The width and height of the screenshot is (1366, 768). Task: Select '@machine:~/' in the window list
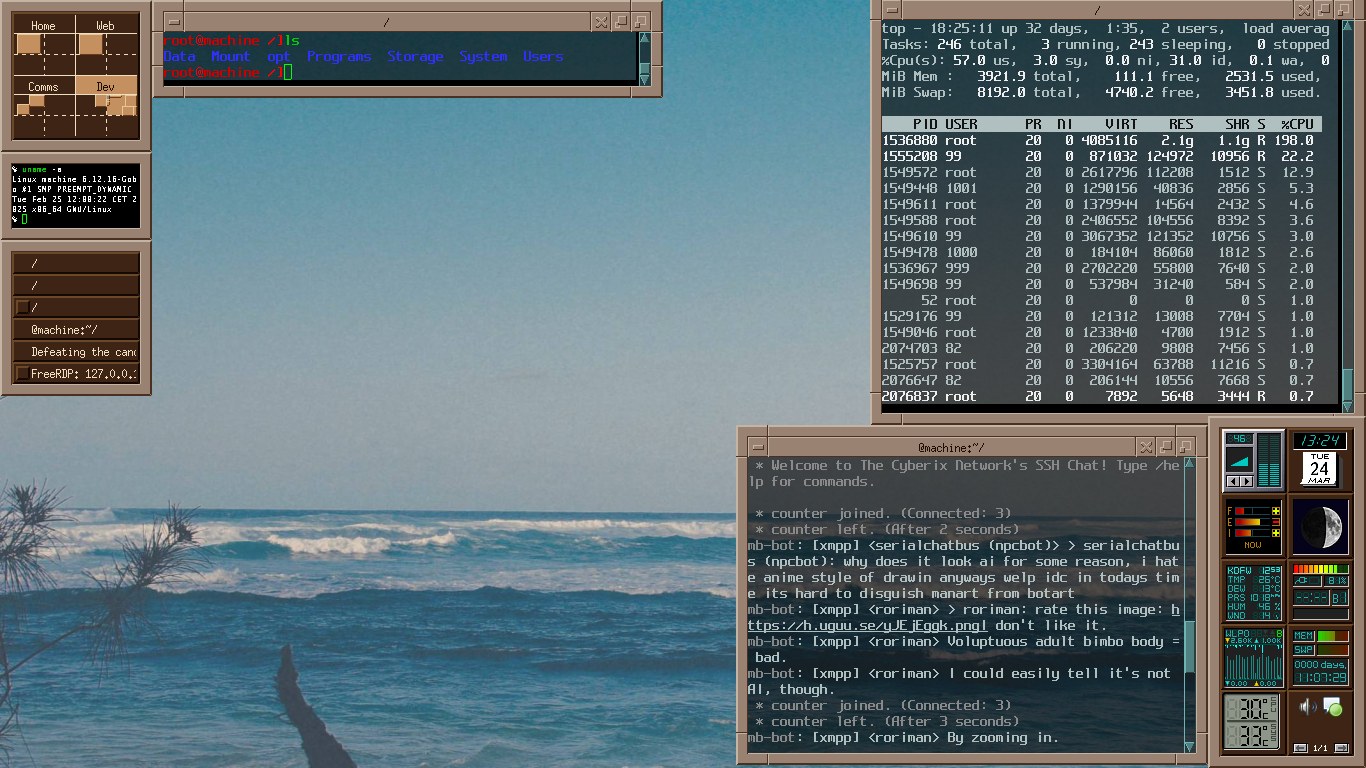76,330
